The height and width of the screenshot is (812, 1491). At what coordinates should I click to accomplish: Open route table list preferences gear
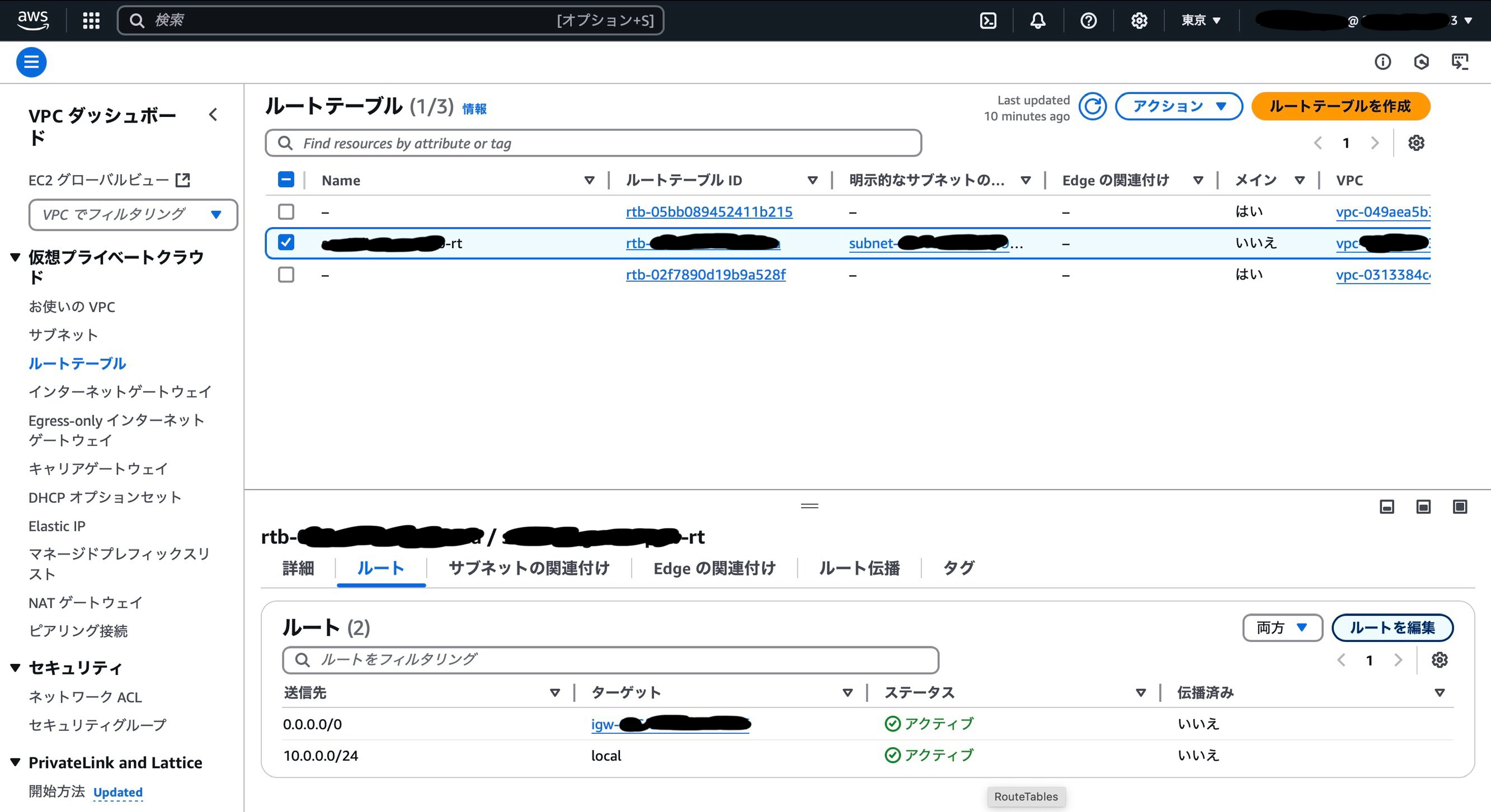pyautogui.click(x=1416, y=143)
